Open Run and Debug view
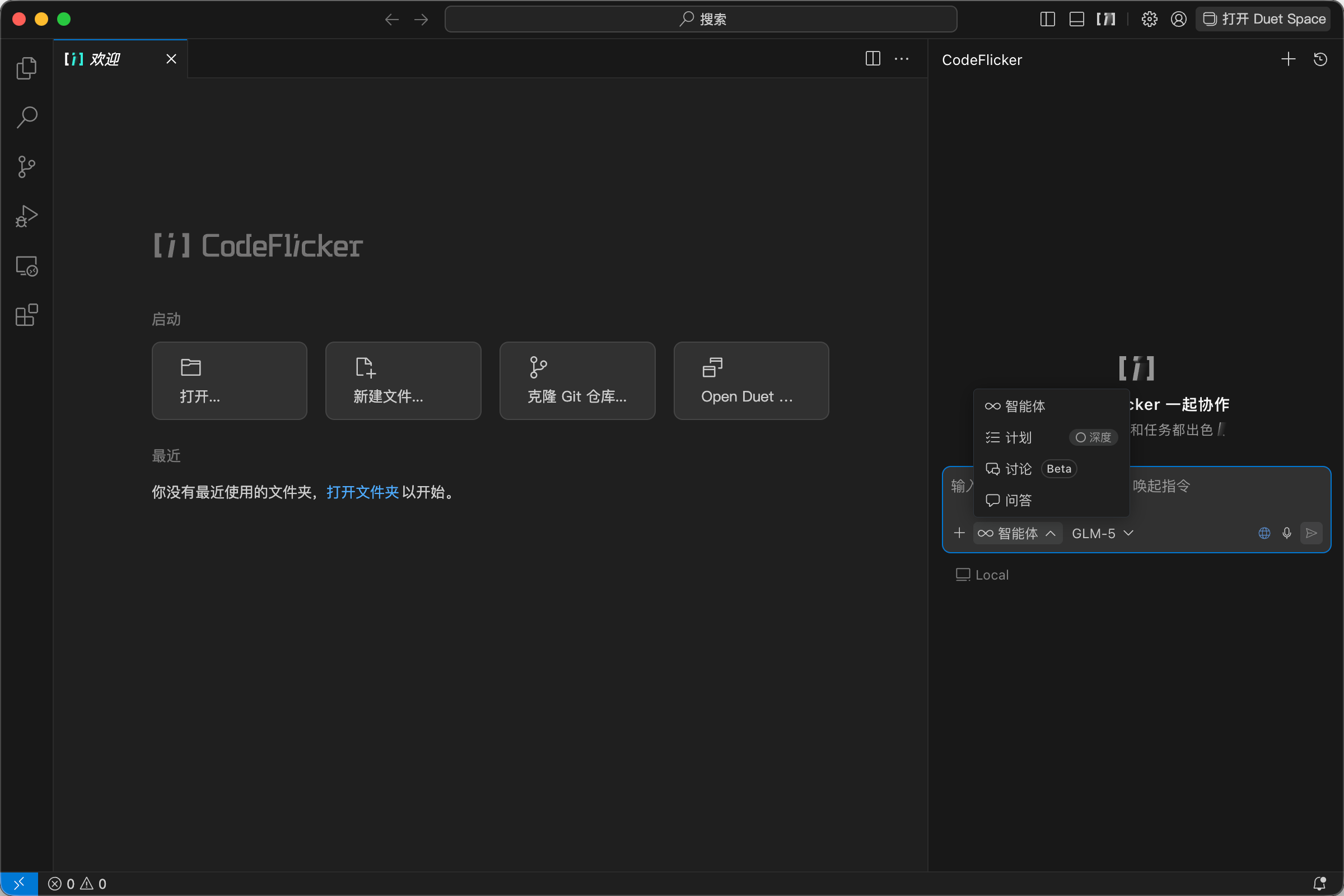 pyautogui.click(x=26, y=217)
